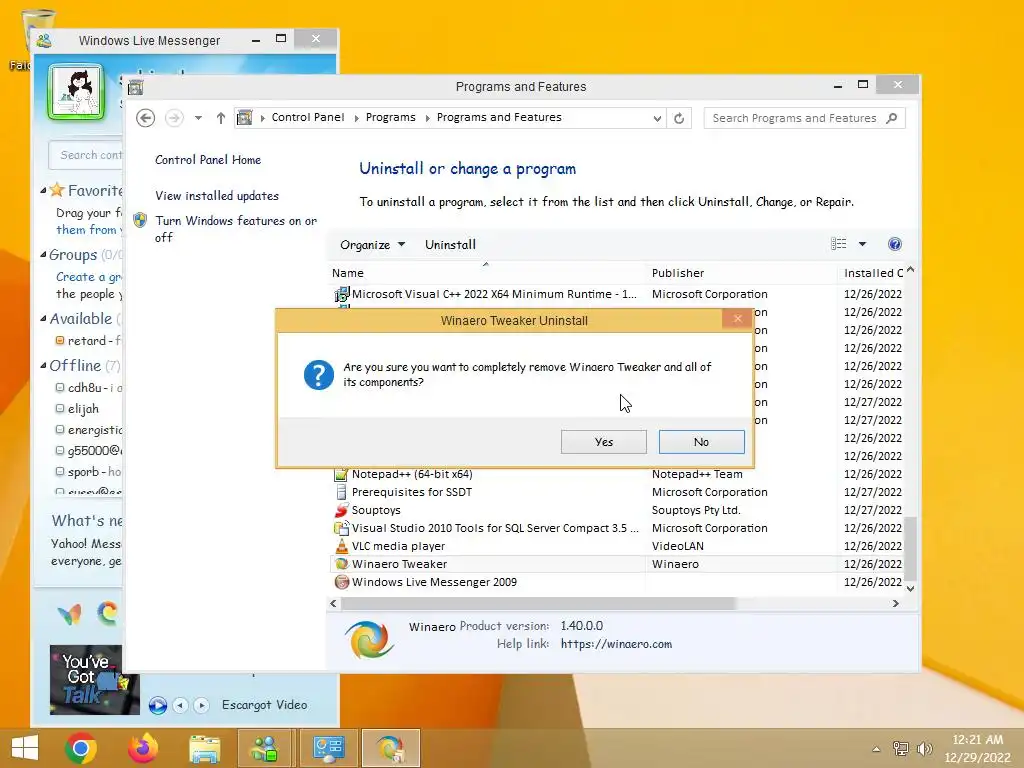Screen dimensions: 1024x768
Task: Collapse the Available contacts group
Action: (x=43, y=319)
